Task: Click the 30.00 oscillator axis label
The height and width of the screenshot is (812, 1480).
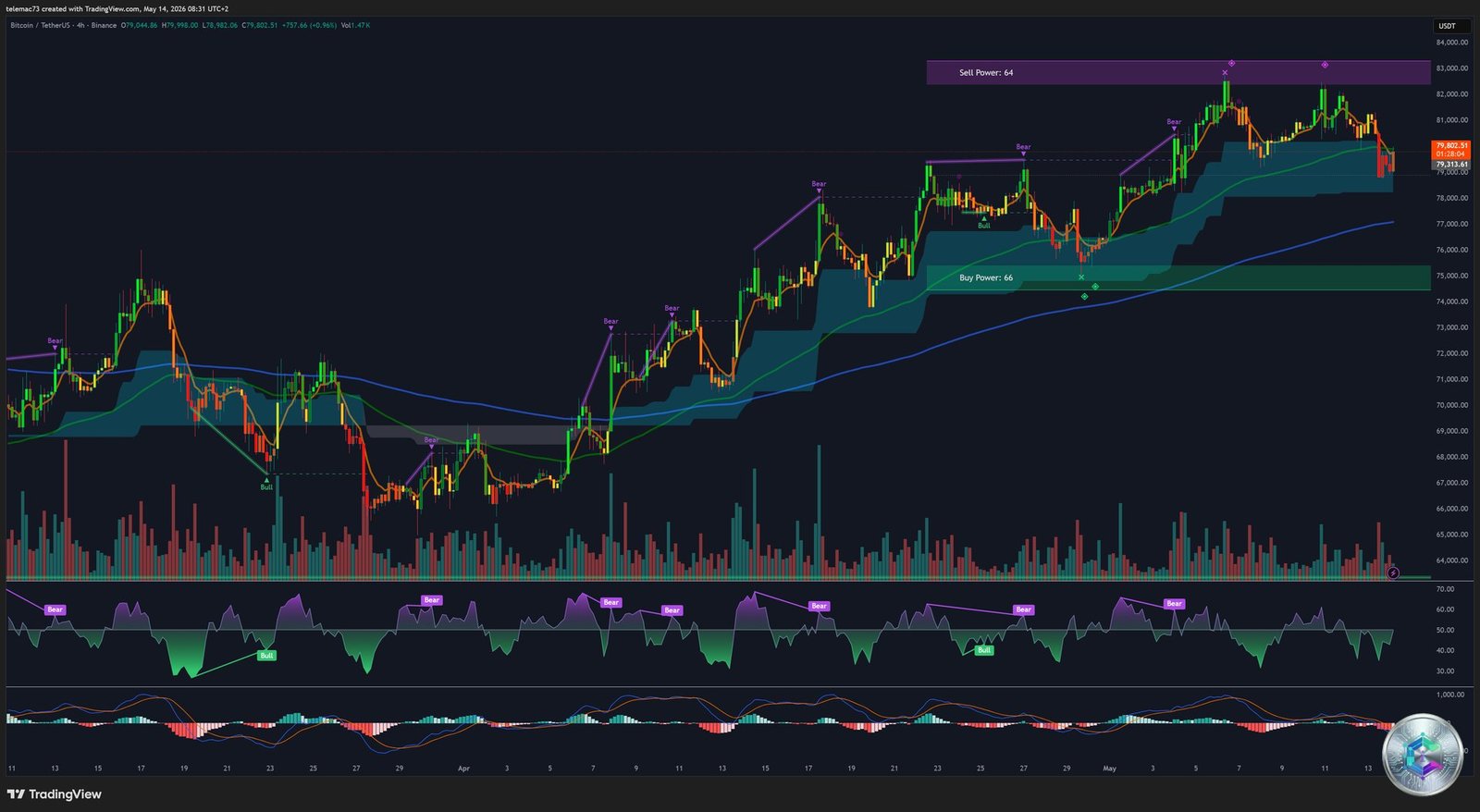Action: [x=1445, y=671]
